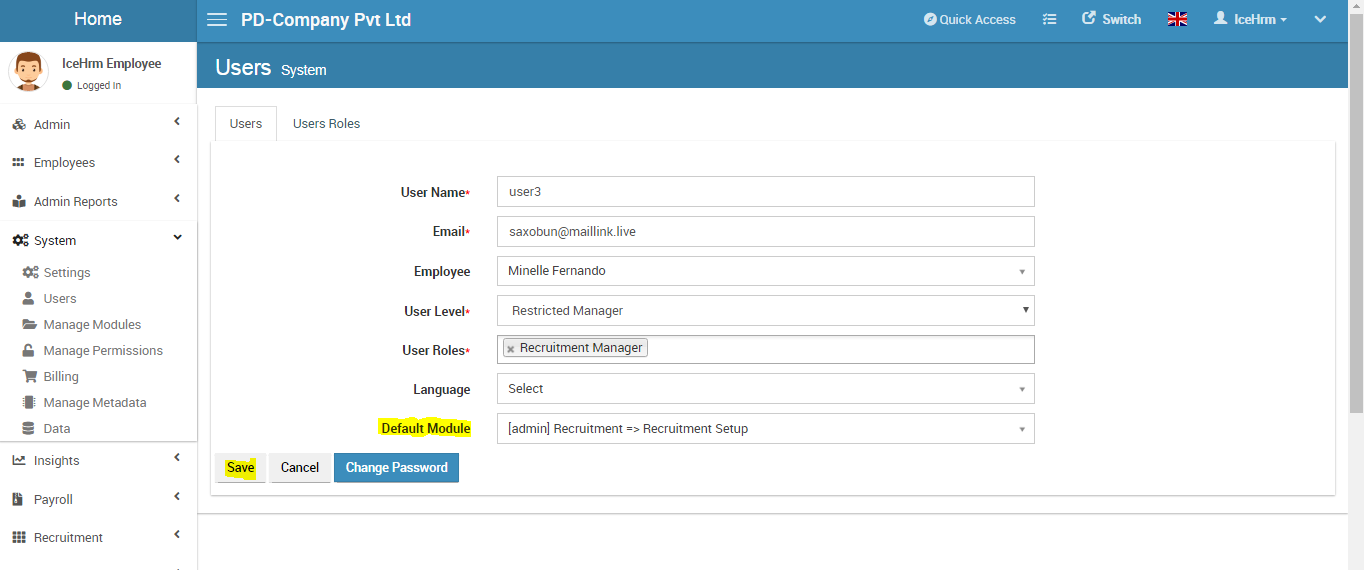Expand the Recruitment menu arrow
1364x570 pixels.
click(177, 535)
